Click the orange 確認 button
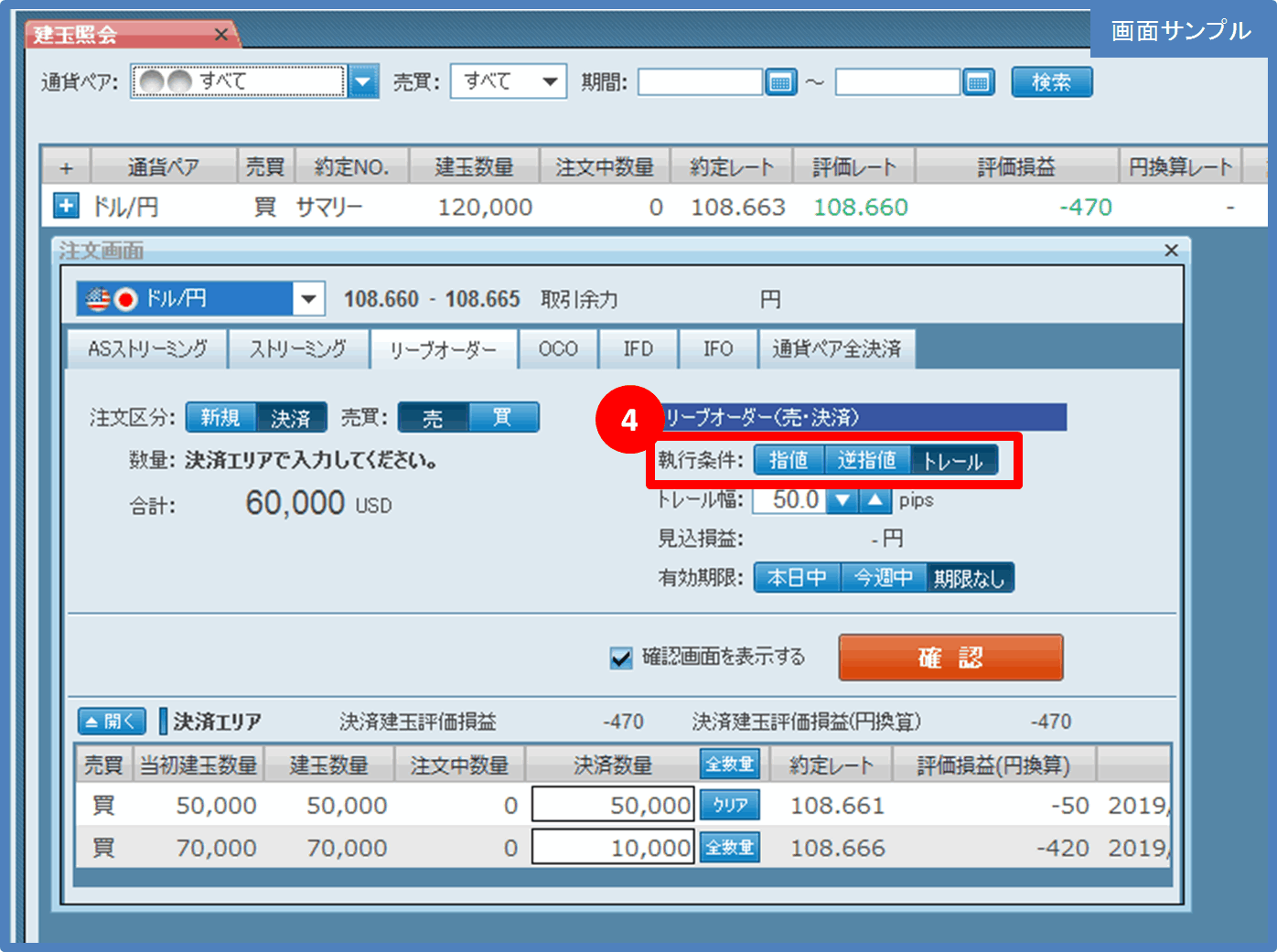The height and width of the screenshot is (952, 1277). [950, 658]
